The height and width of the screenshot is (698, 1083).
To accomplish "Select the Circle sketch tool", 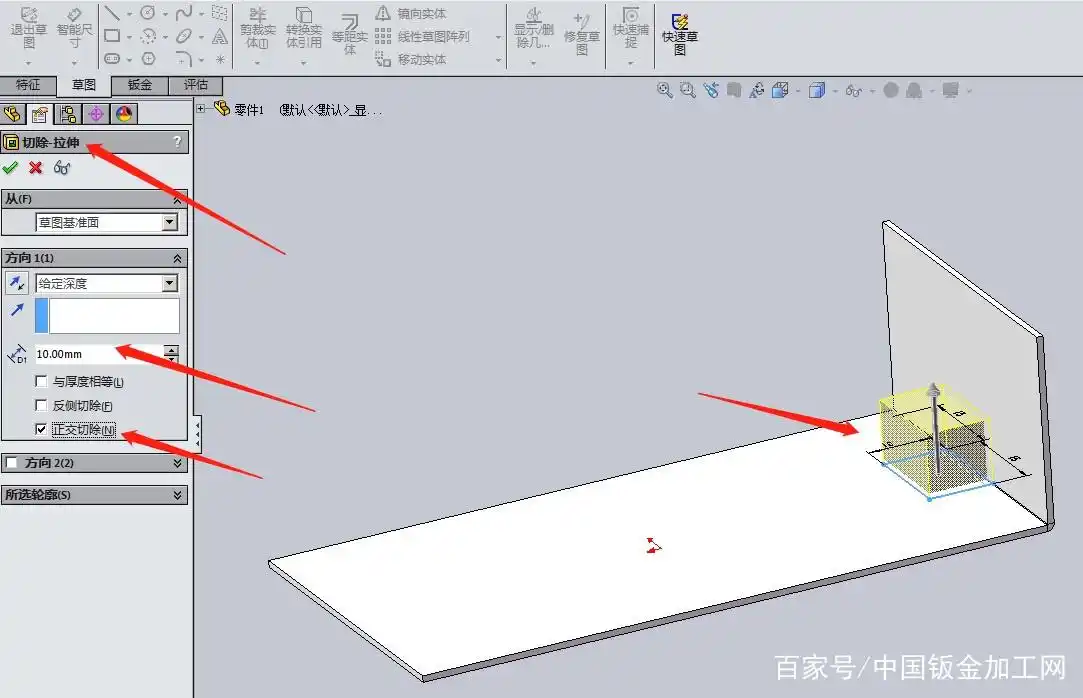I will (148, 13).
